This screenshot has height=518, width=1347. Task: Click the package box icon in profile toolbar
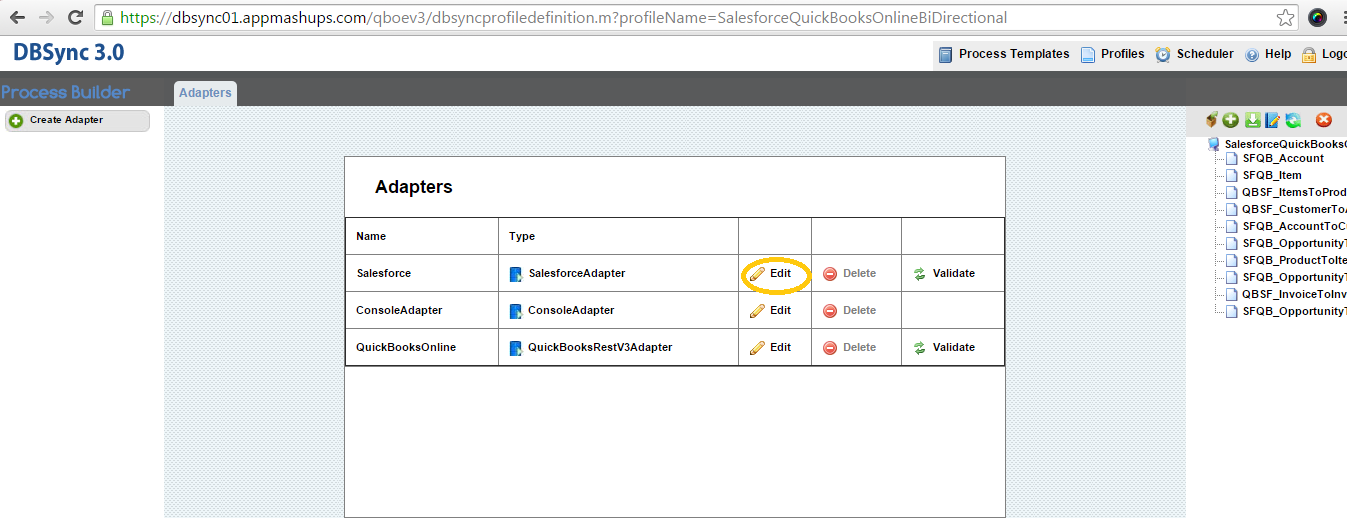(x=1212, y=120)
